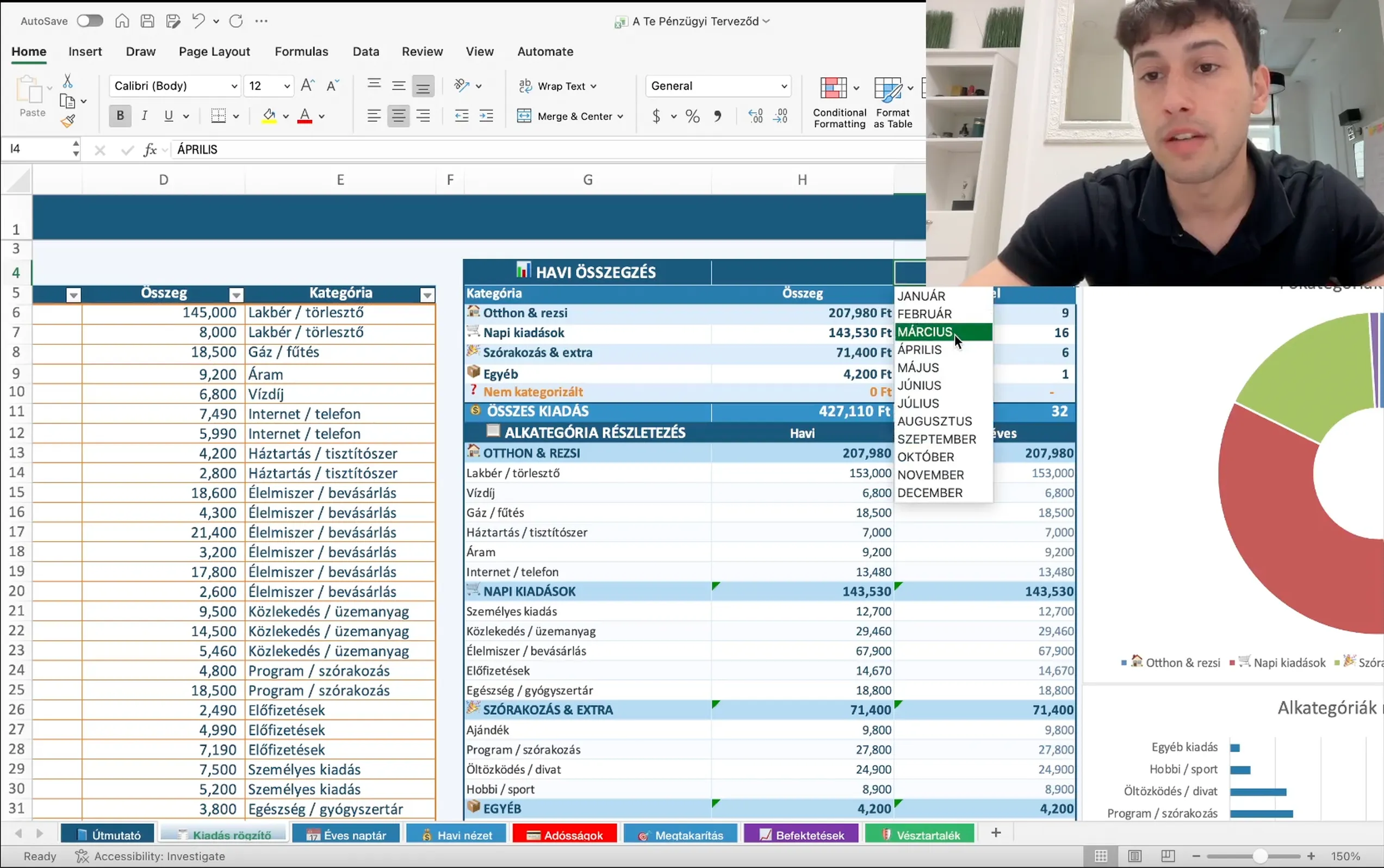This screenshot has width=1384, height=868.
Task: Toggle the AutoSave switch
Action: [x=90, y=21]
